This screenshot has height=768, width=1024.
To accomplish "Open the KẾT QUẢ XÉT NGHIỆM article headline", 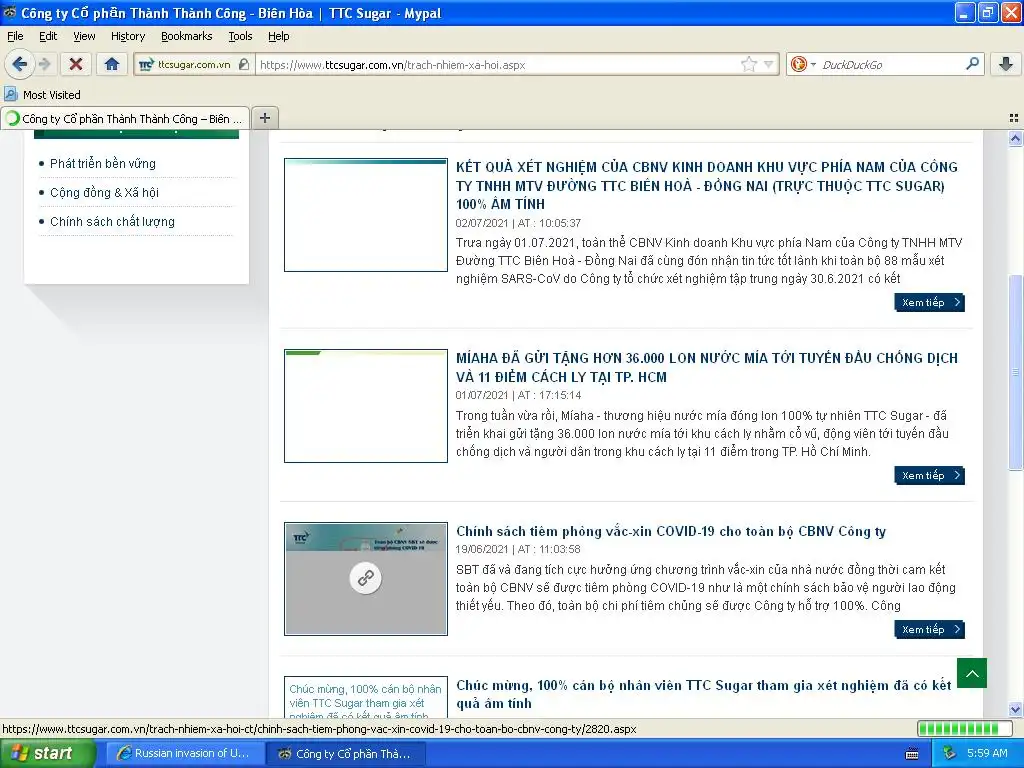I will [x=707, y=185].
